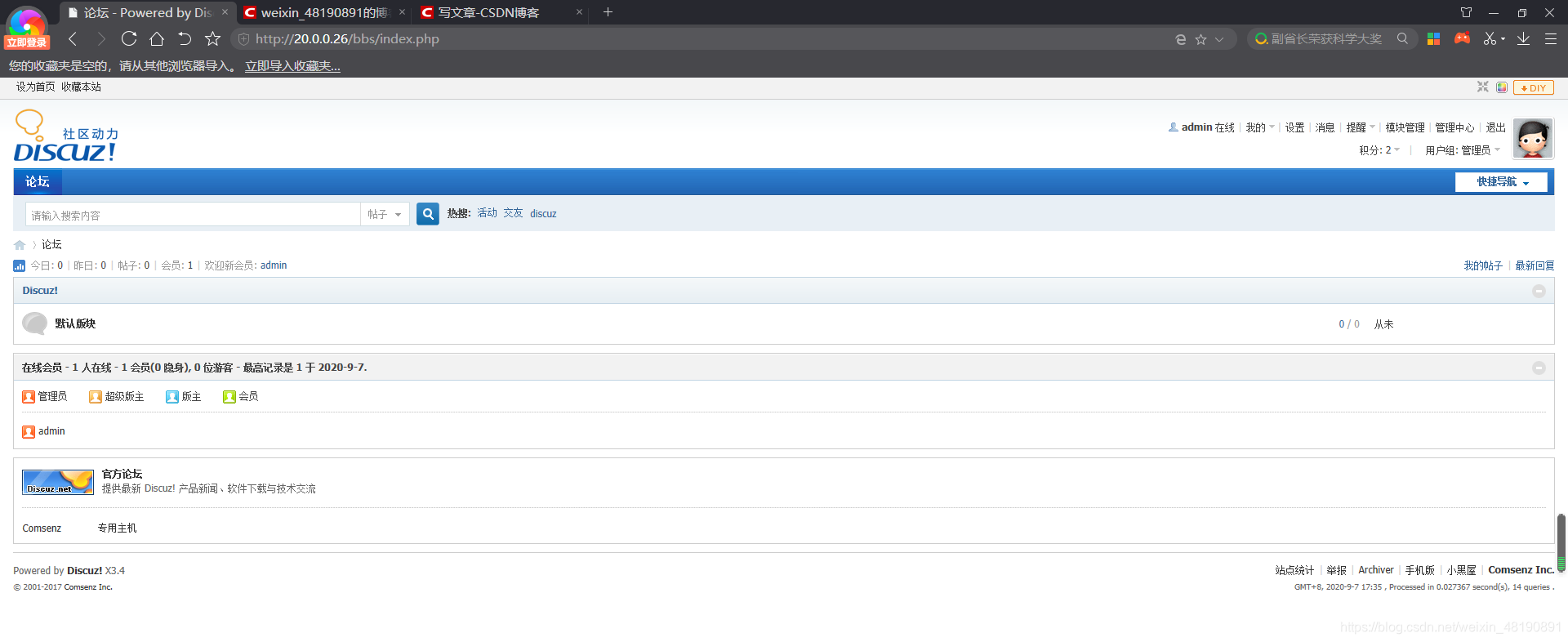
Task: Open the colorful apps grid icon in the toolbar
Action: coord(1433,38)
